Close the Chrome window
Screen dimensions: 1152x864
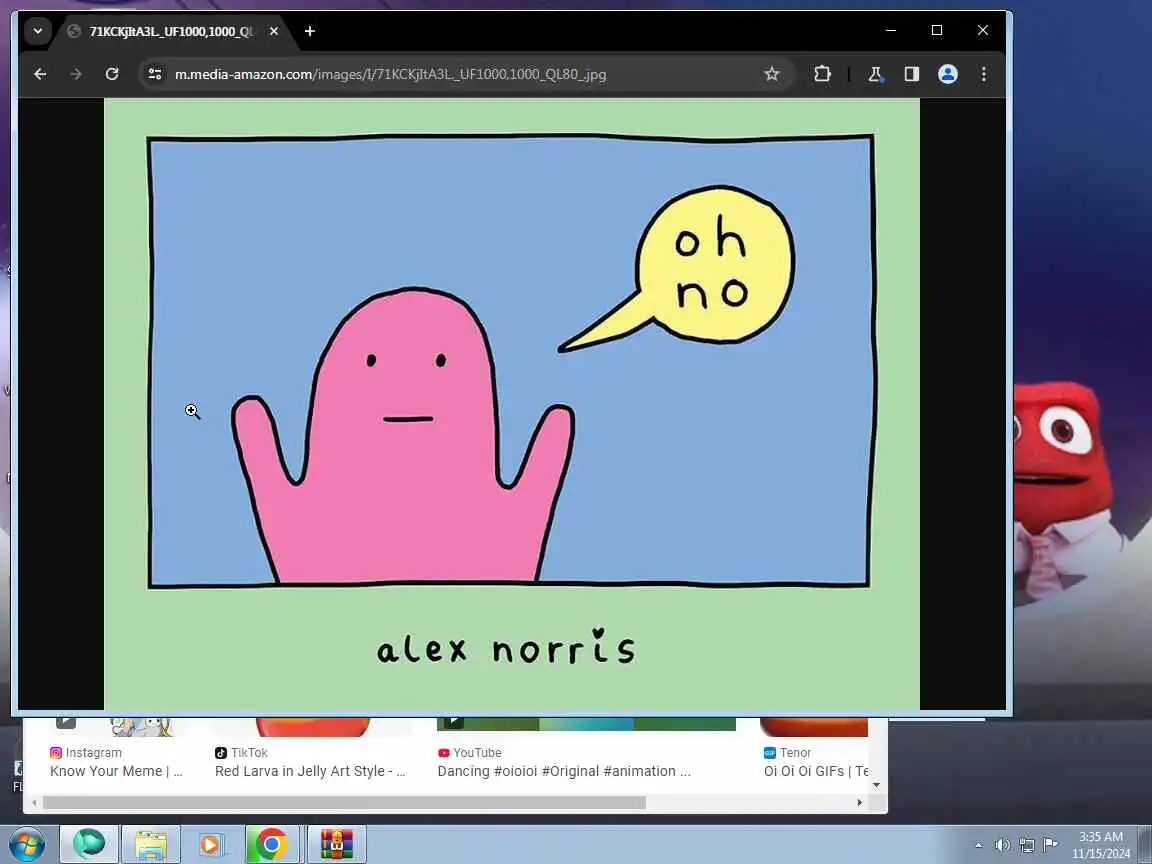point(983,30)
